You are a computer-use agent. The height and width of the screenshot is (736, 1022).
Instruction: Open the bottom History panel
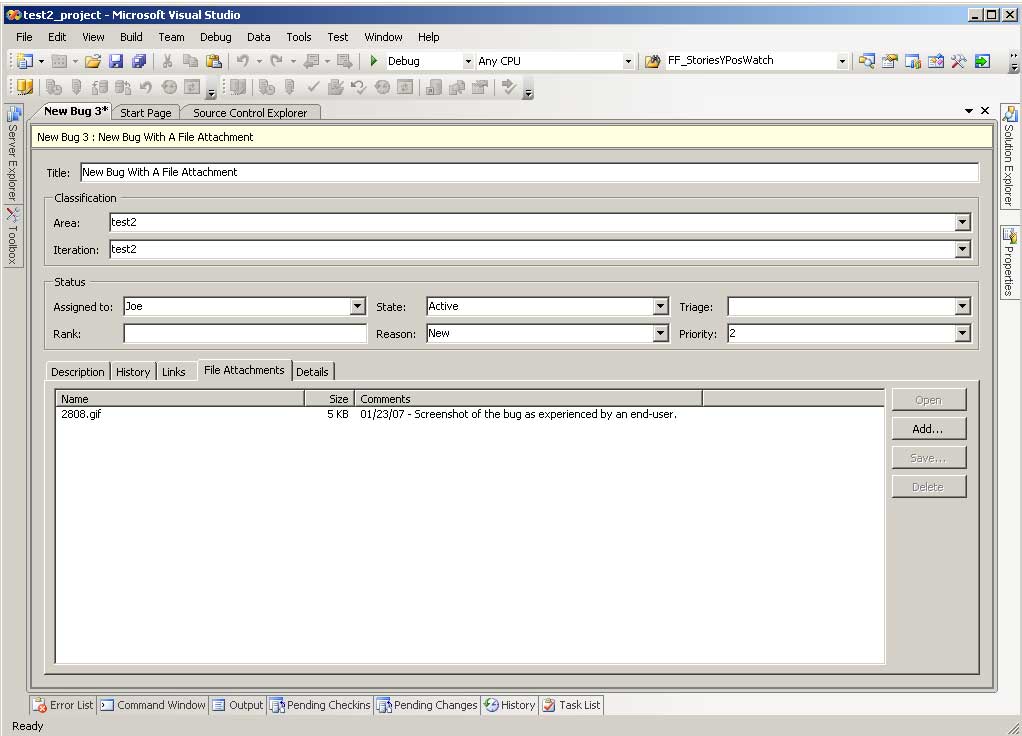[x=510, y=705]
